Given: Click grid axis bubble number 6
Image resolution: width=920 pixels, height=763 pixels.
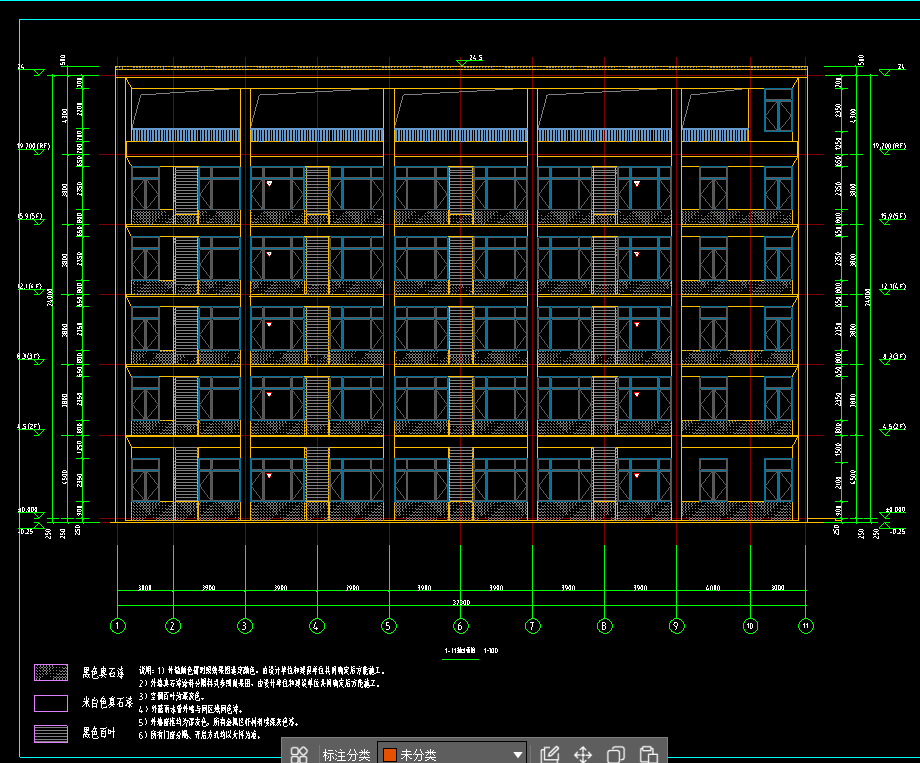Looking at the screenshot, I should tap(460, 627).
